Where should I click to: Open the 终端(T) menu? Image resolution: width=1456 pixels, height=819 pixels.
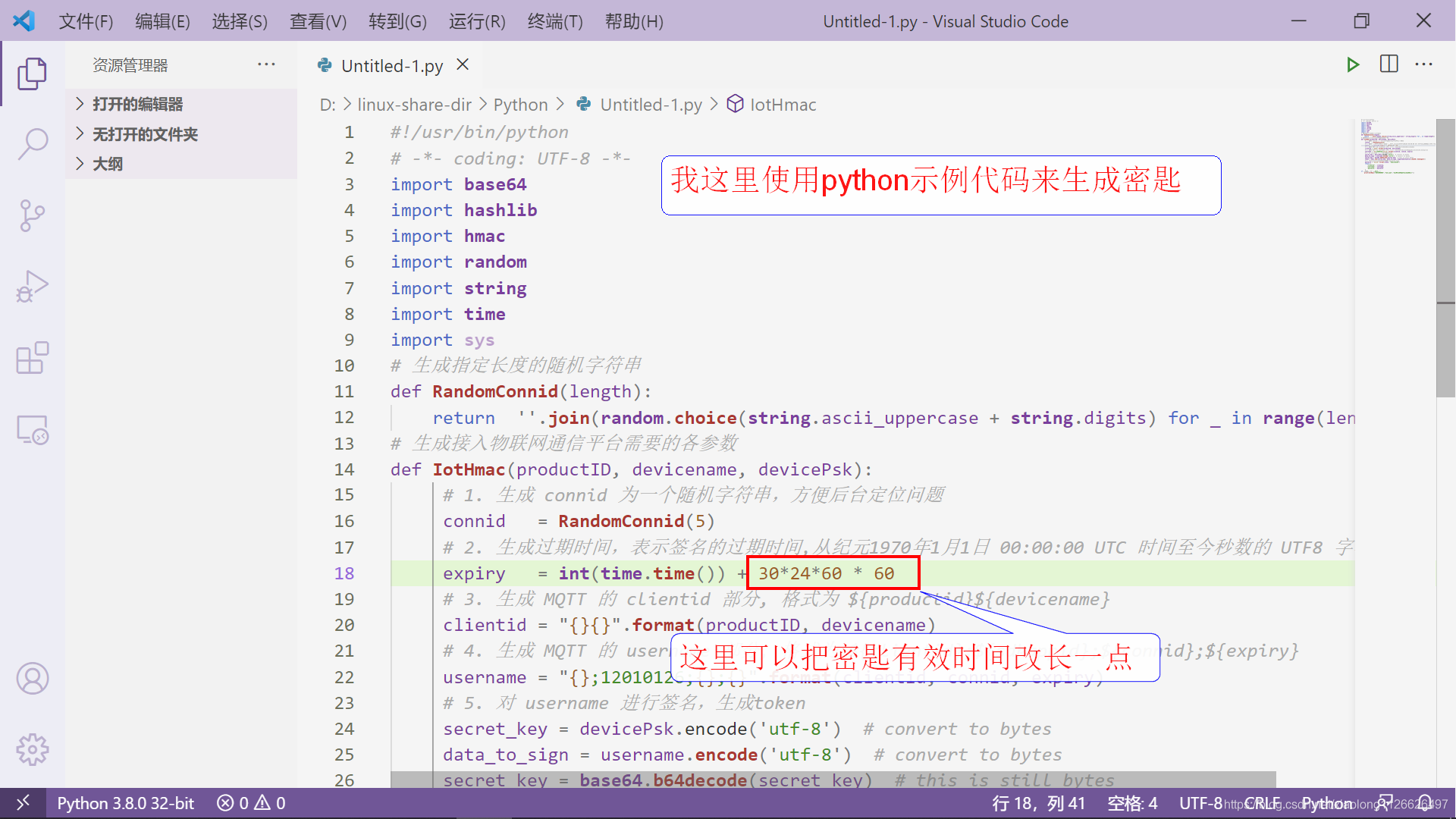(x=554, y=21)
